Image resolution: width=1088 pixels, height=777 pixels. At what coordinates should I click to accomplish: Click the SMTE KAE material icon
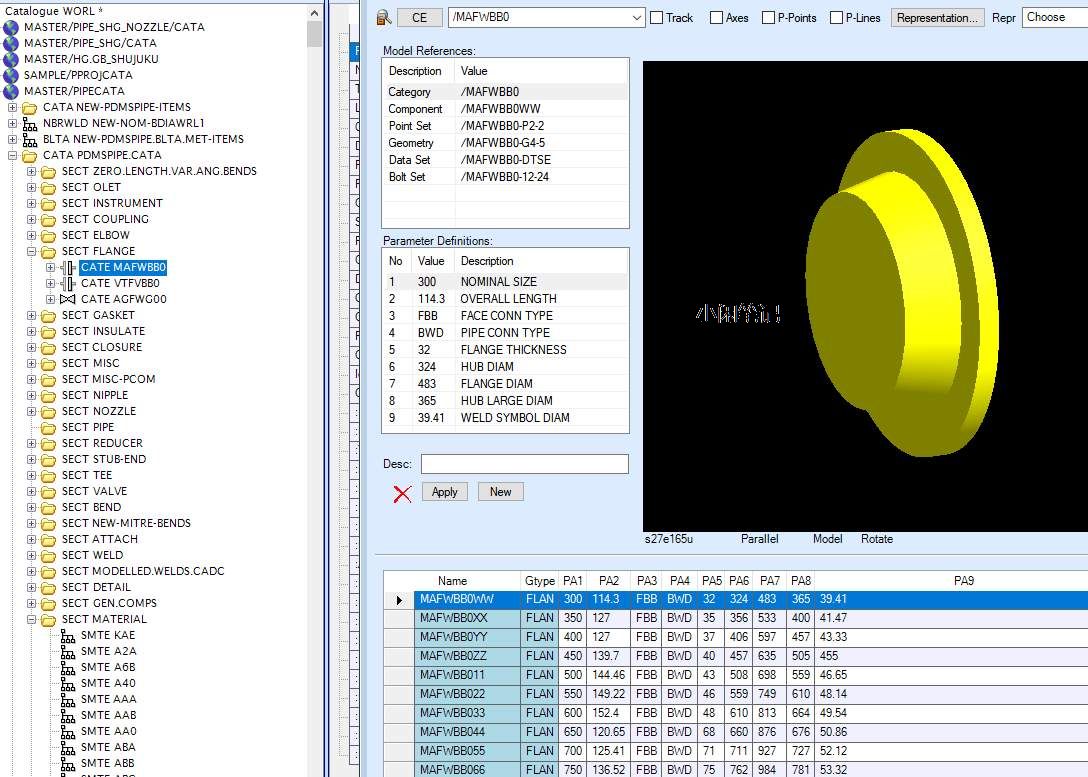point(68,635)
